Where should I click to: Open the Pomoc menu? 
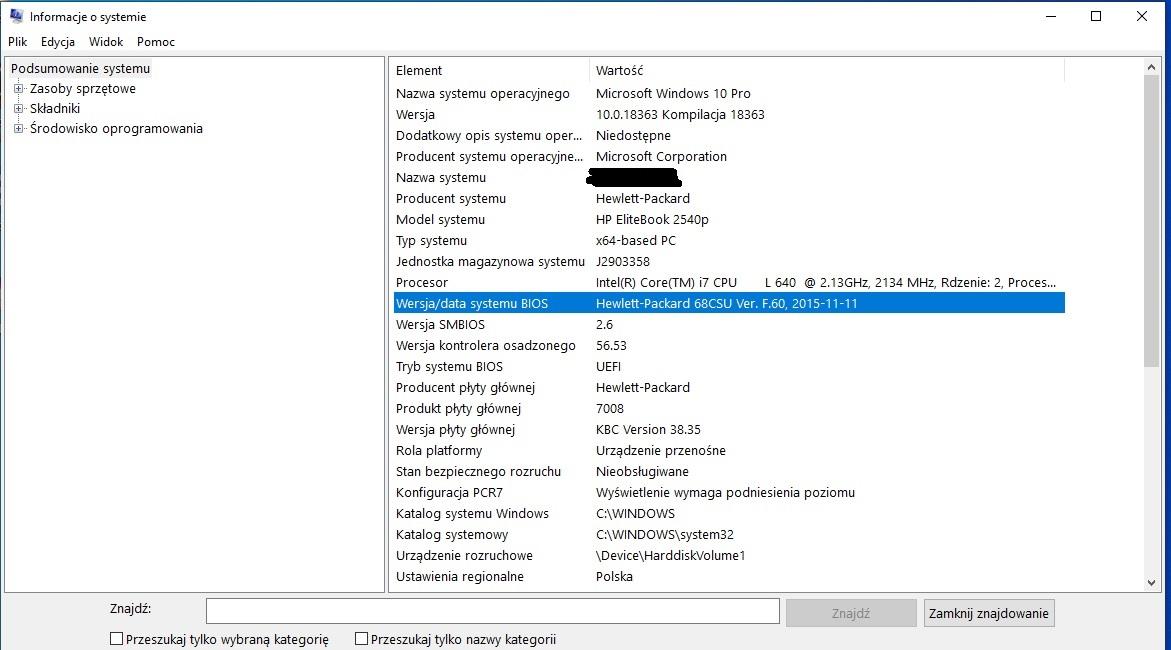(156, 42)
